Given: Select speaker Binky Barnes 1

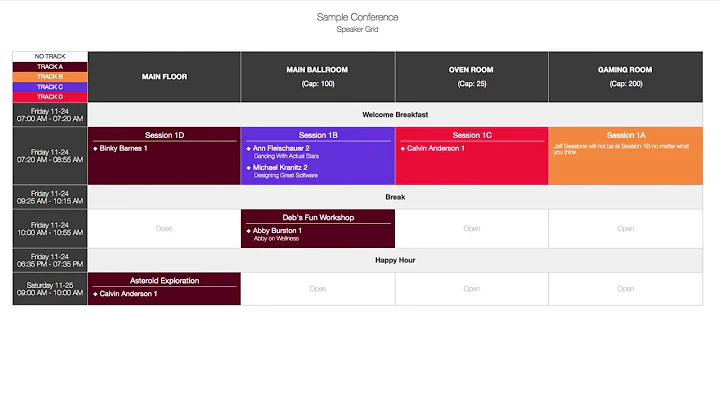Looking at the screenshot, I should click(x=123, y=148).
